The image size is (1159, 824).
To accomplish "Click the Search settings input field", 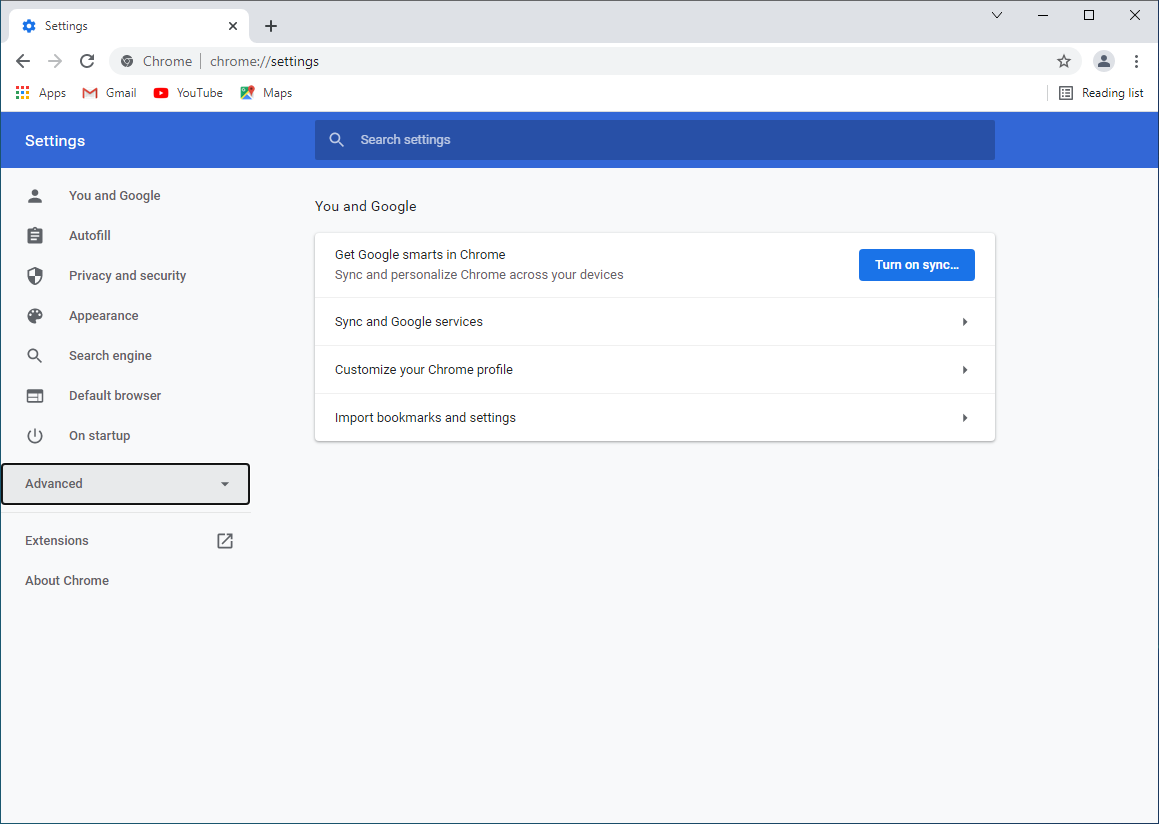I will pyautogui.click(x=655, y=140).
